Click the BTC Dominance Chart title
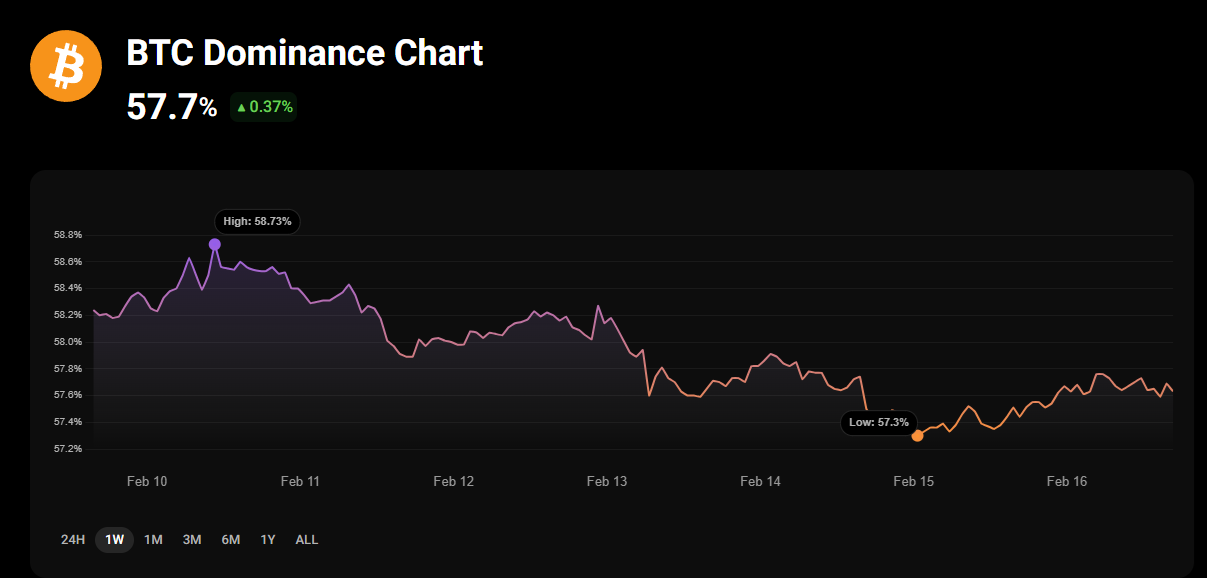 pyautogui.click(x=305, y=53)
